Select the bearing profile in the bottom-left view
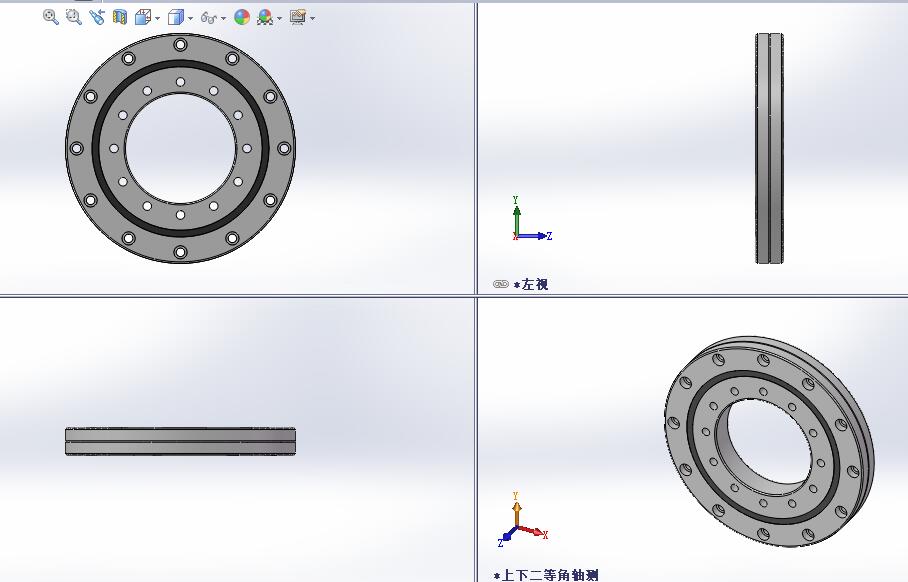908x582 pixels. pyautogui.click(x=181, y=441)
